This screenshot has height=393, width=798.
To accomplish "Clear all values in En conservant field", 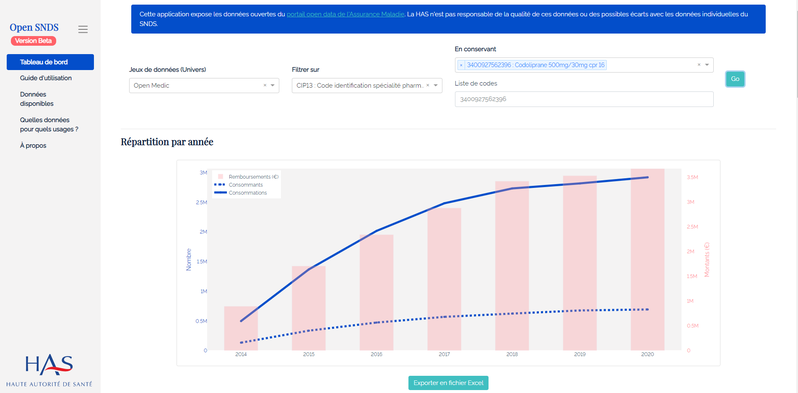I will (x=699, y=65).
